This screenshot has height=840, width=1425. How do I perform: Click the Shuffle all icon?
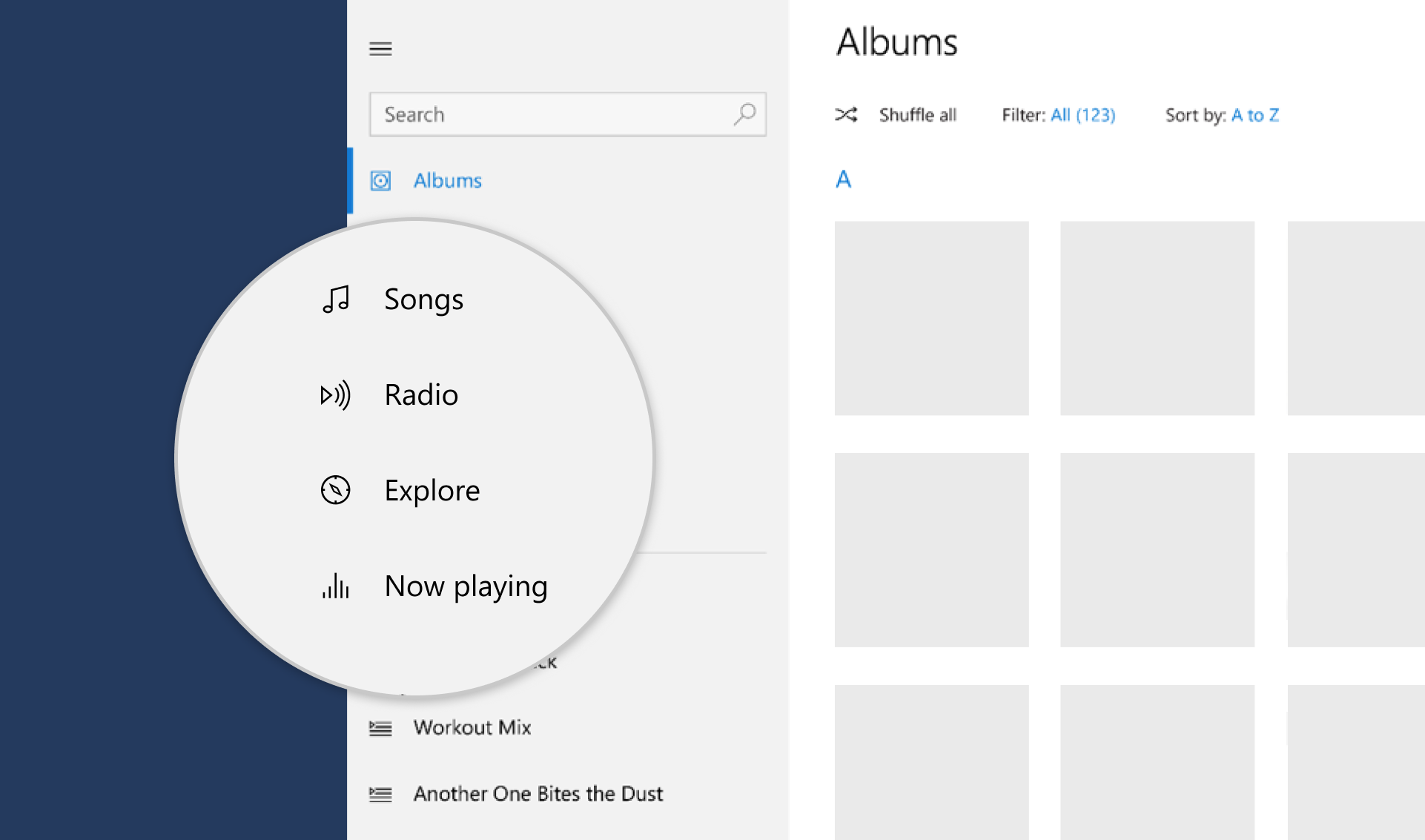tap(847, 114)
